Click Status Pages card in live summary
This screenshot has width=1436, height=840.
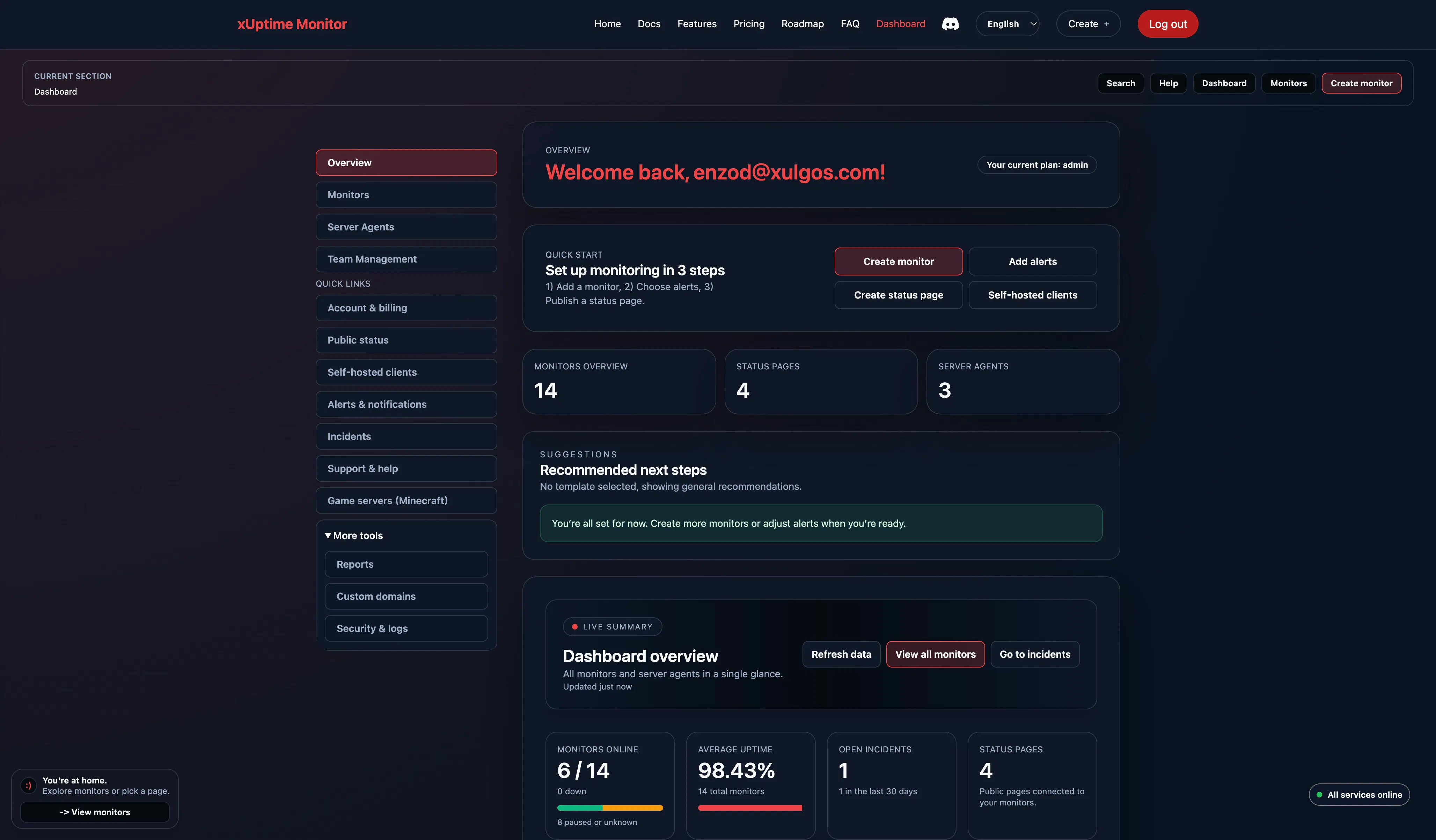(x=1032, y=785)
